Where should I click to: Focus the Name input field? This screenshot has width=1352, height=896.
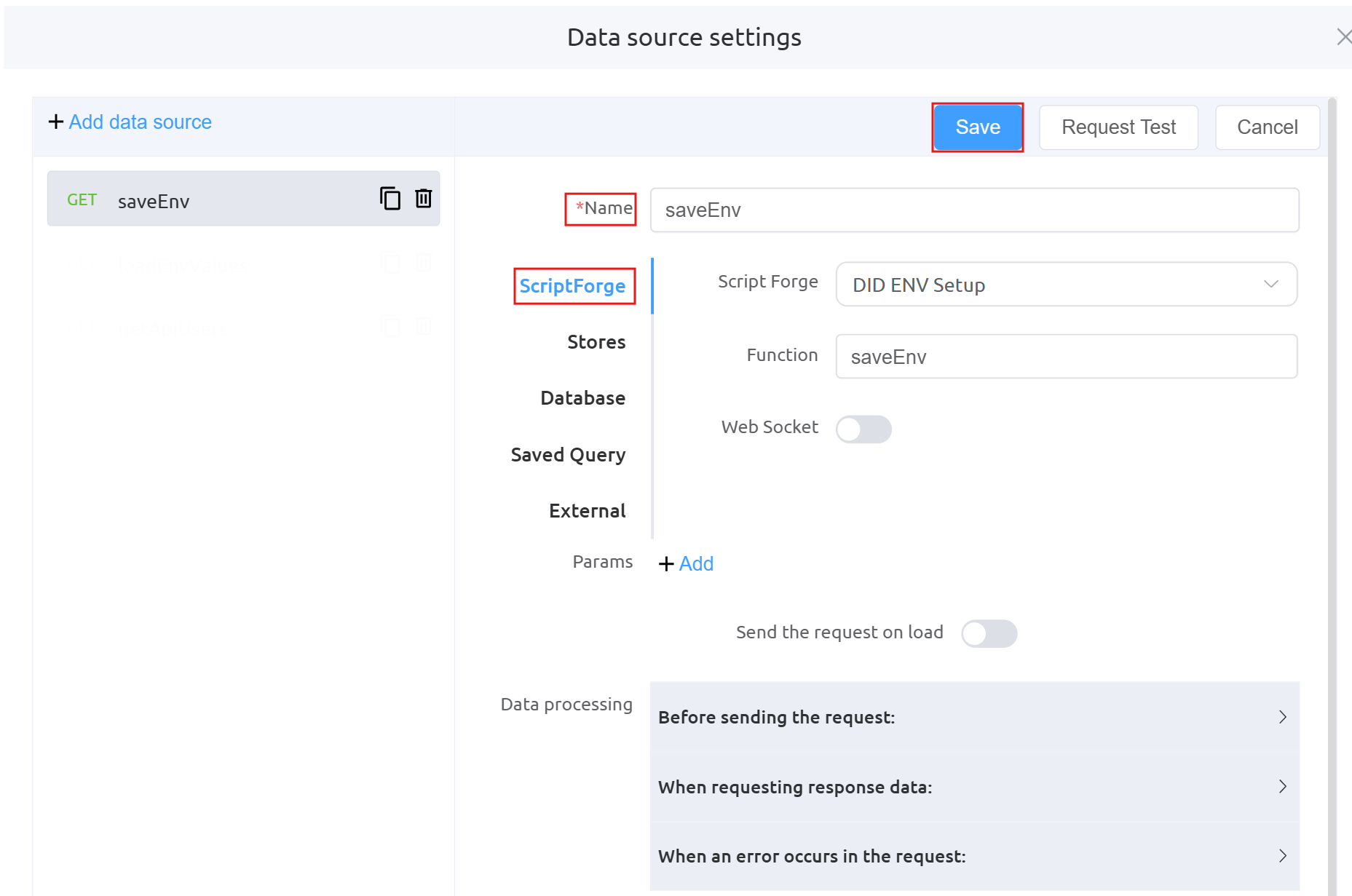974,210
